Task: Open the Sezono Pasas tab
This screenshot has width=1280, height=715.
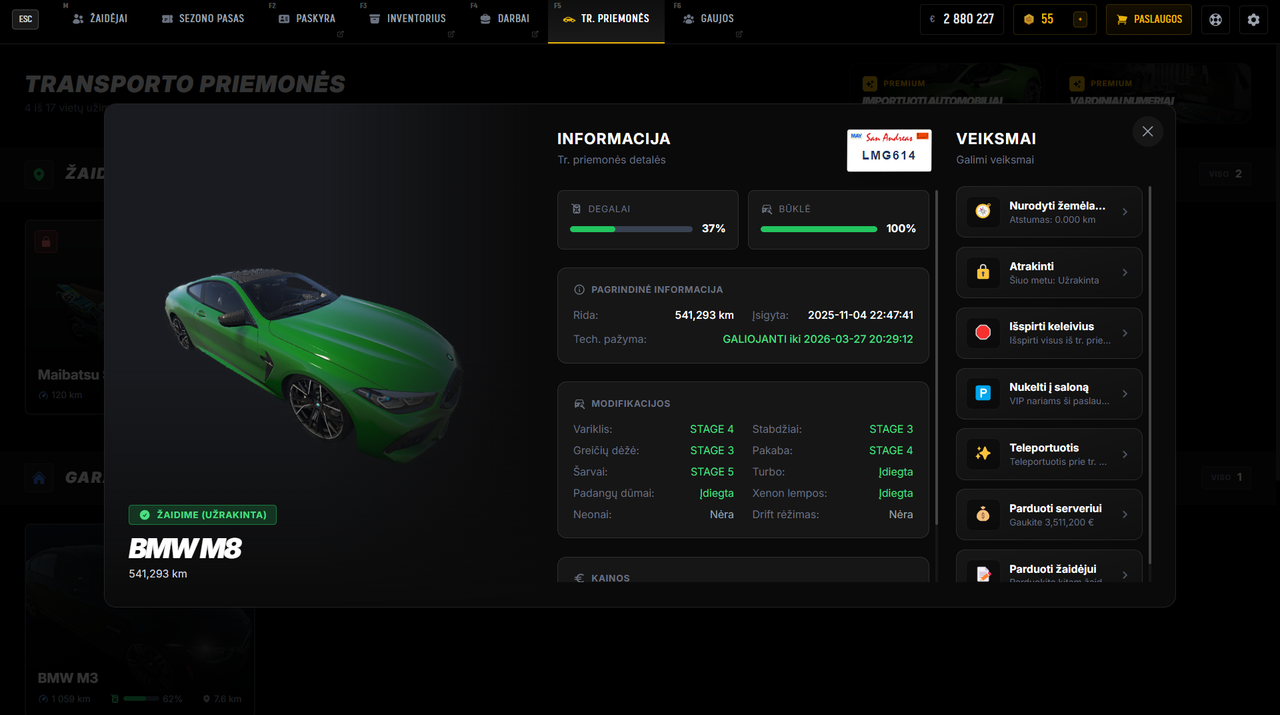Action: point(203,19)
